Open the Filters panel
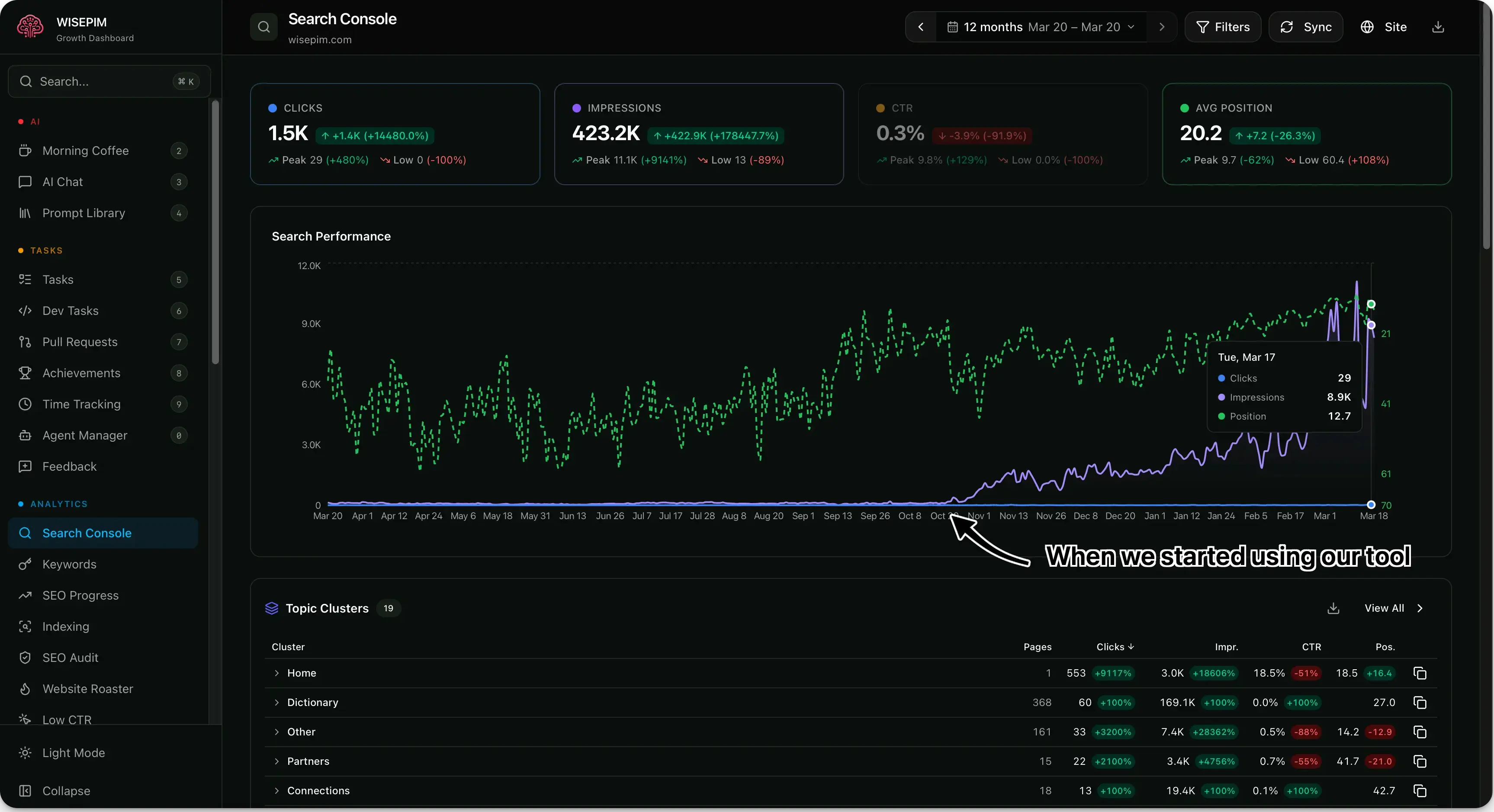The width and height of the screenshot is (1494, 812). 1223,27
